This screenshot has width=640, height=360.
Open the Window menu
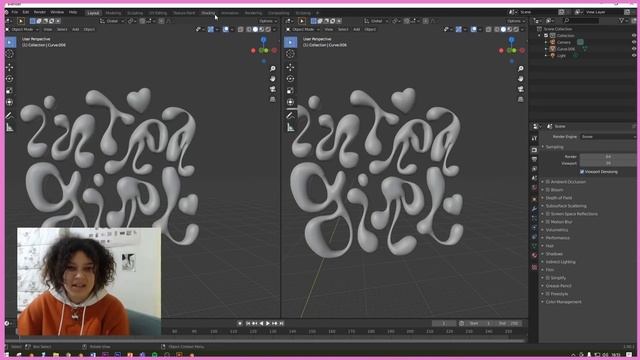(x=57, y=12)
